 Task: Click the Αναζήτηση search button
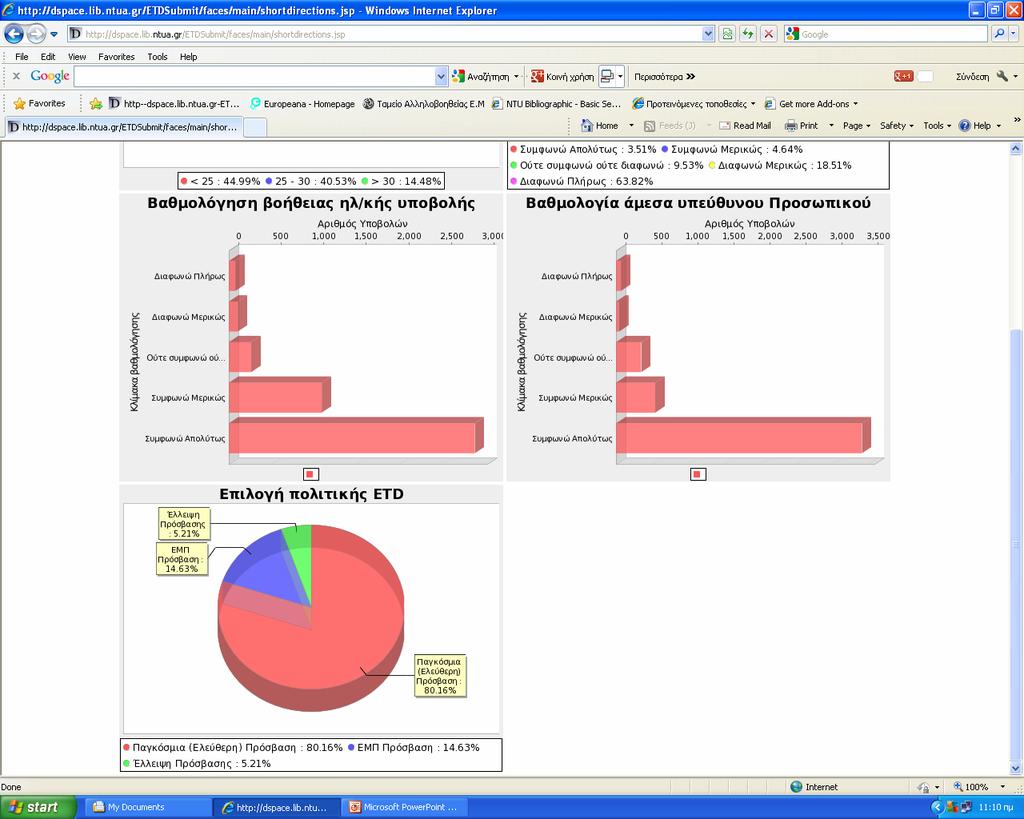point(481,76)
